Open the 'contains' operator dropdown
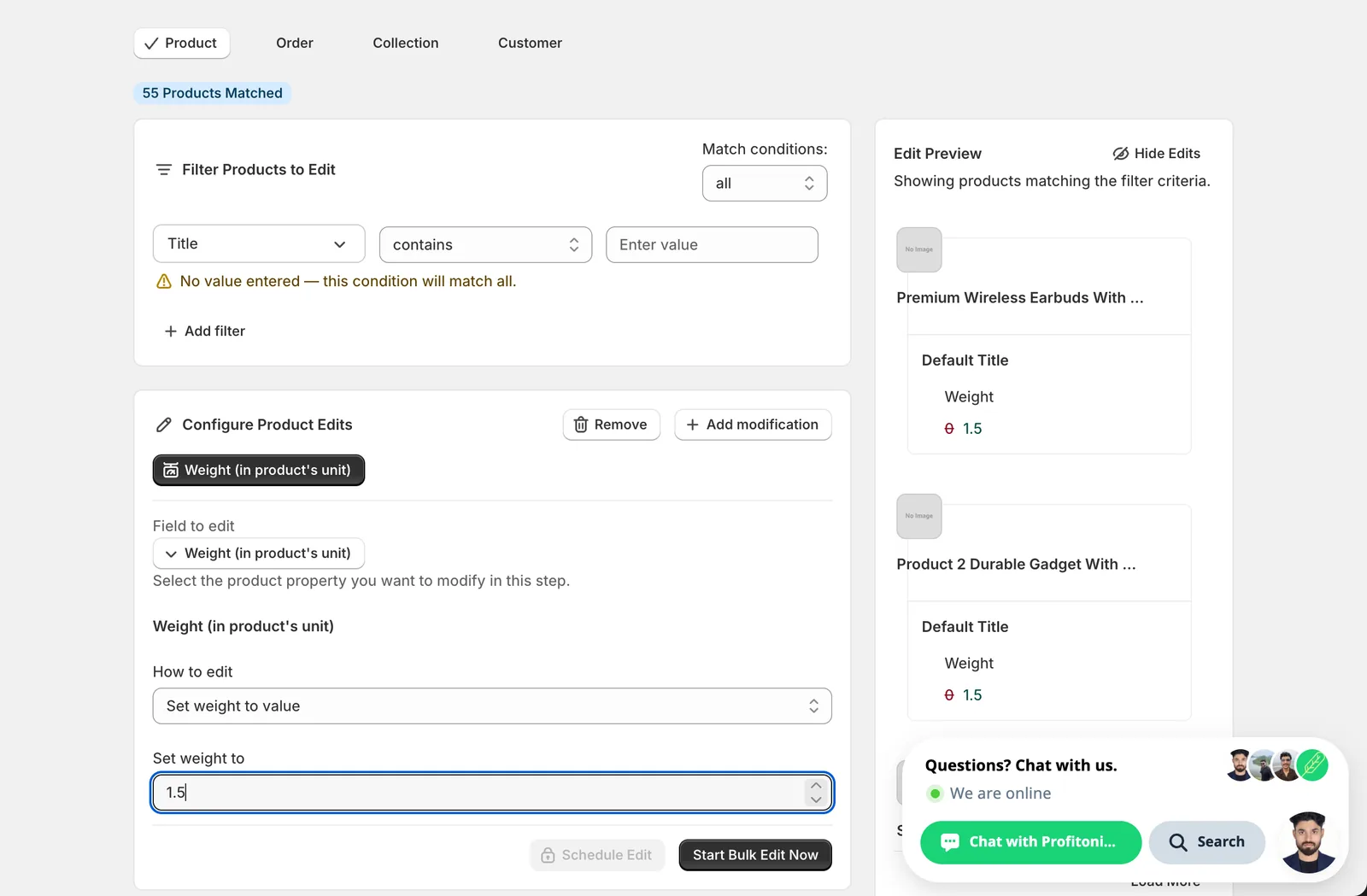Viewport: 1367px width, 896px height. (x=485, y=245)
